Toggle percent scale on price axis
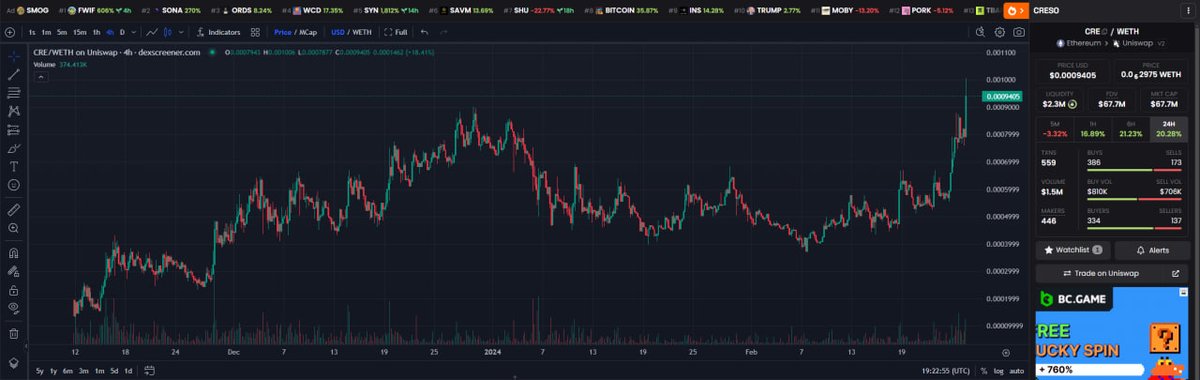The image size is (1200, 380). [x=984, y=371]
